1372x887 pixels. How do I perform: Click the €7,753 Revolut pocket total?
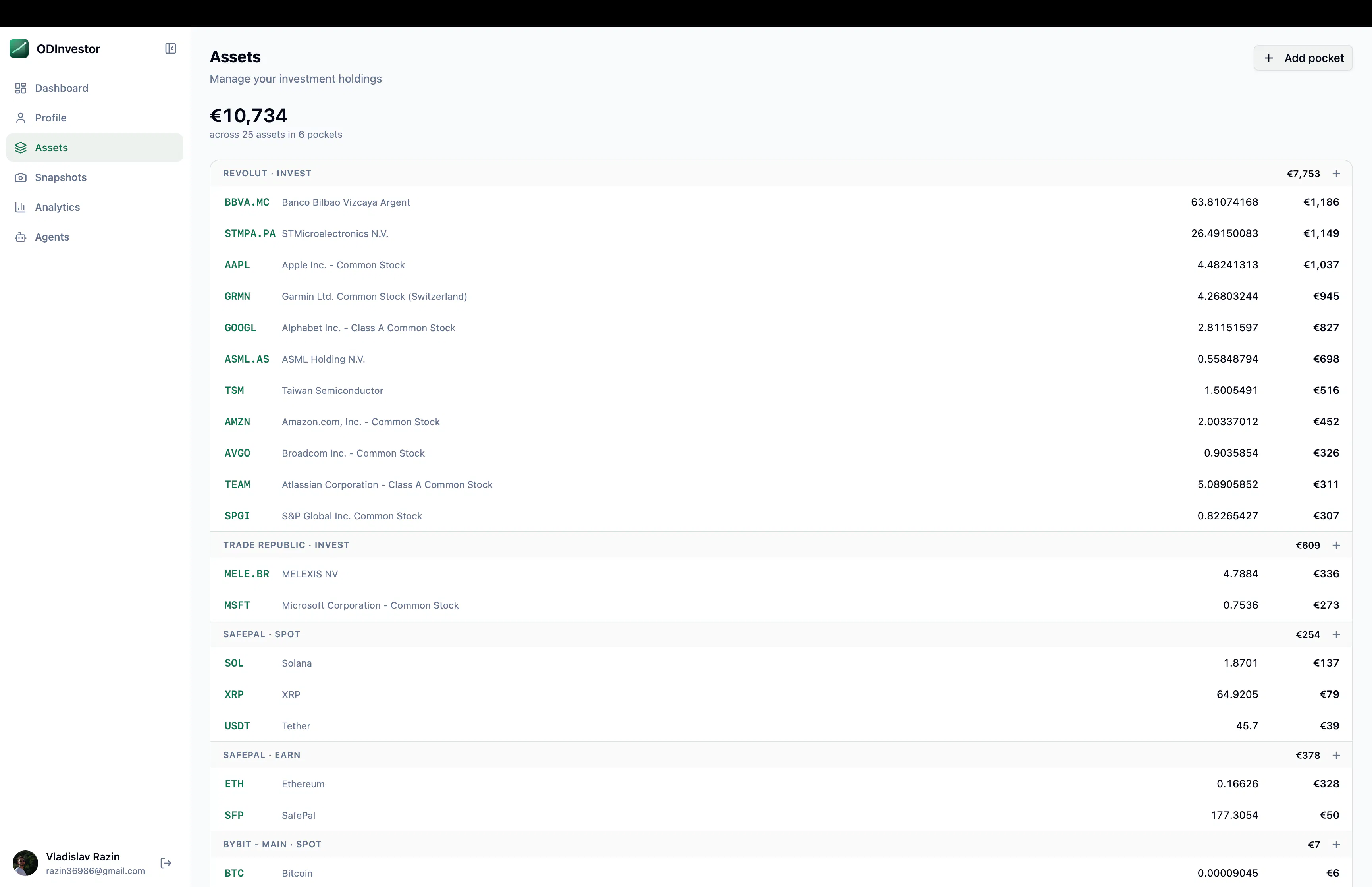tap(1303, 174)
